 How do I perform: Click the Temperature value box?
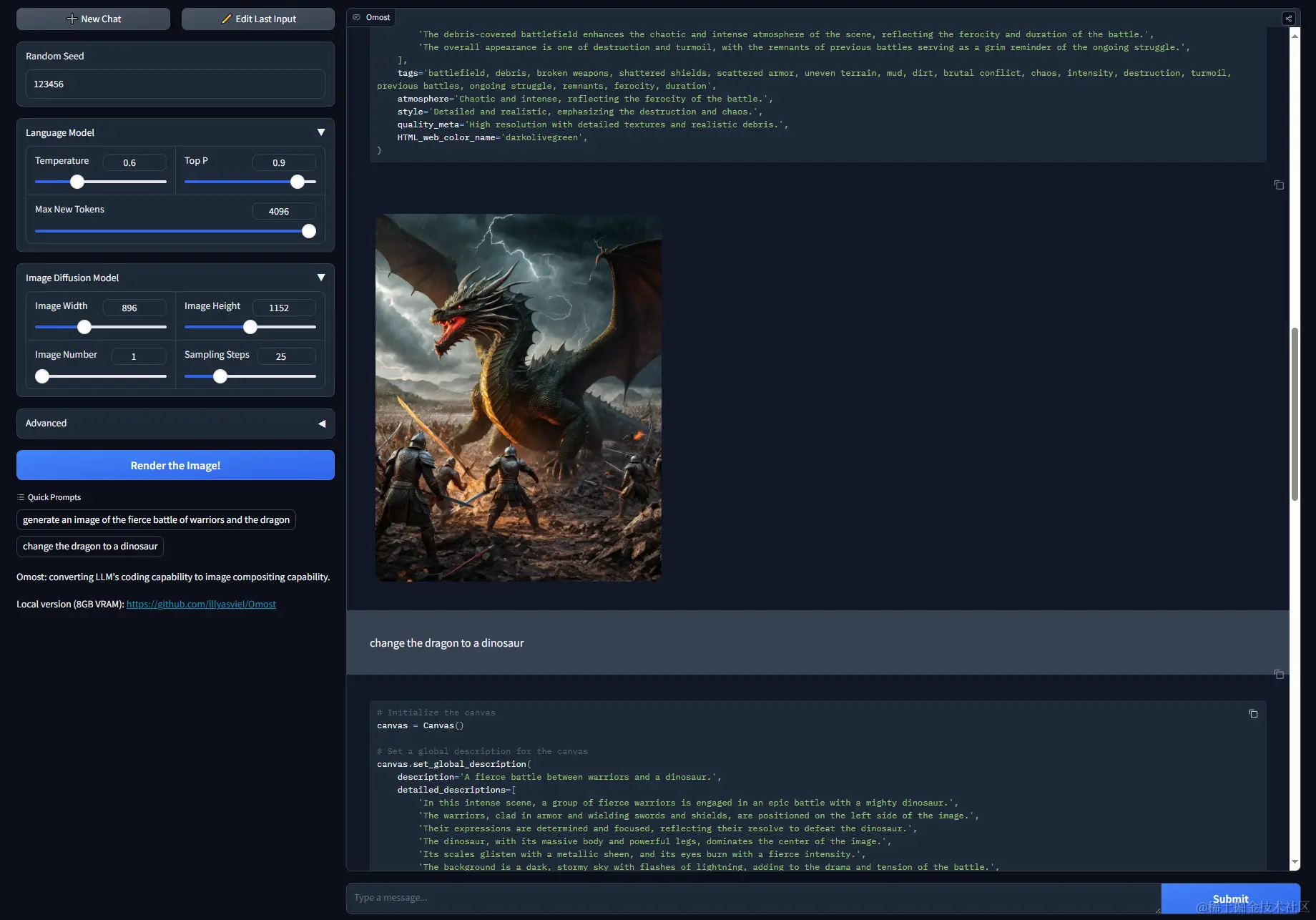pos(134,162)
